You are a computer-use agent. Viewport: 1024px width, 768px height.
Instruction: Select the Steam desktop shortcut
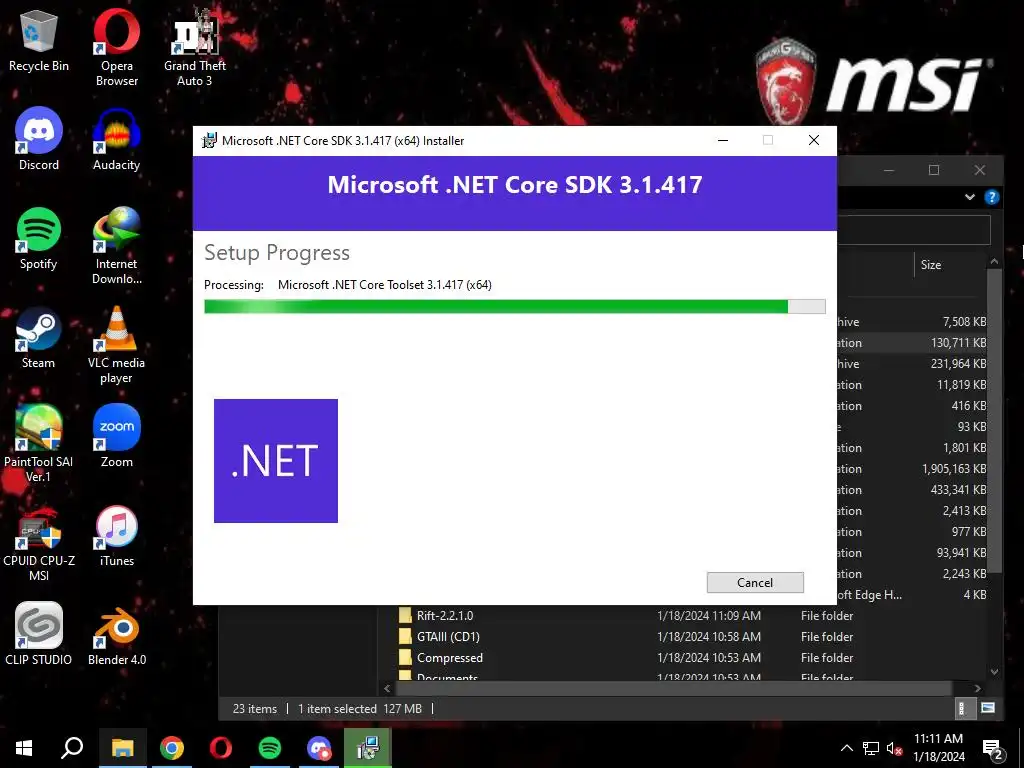pos(39,338)
